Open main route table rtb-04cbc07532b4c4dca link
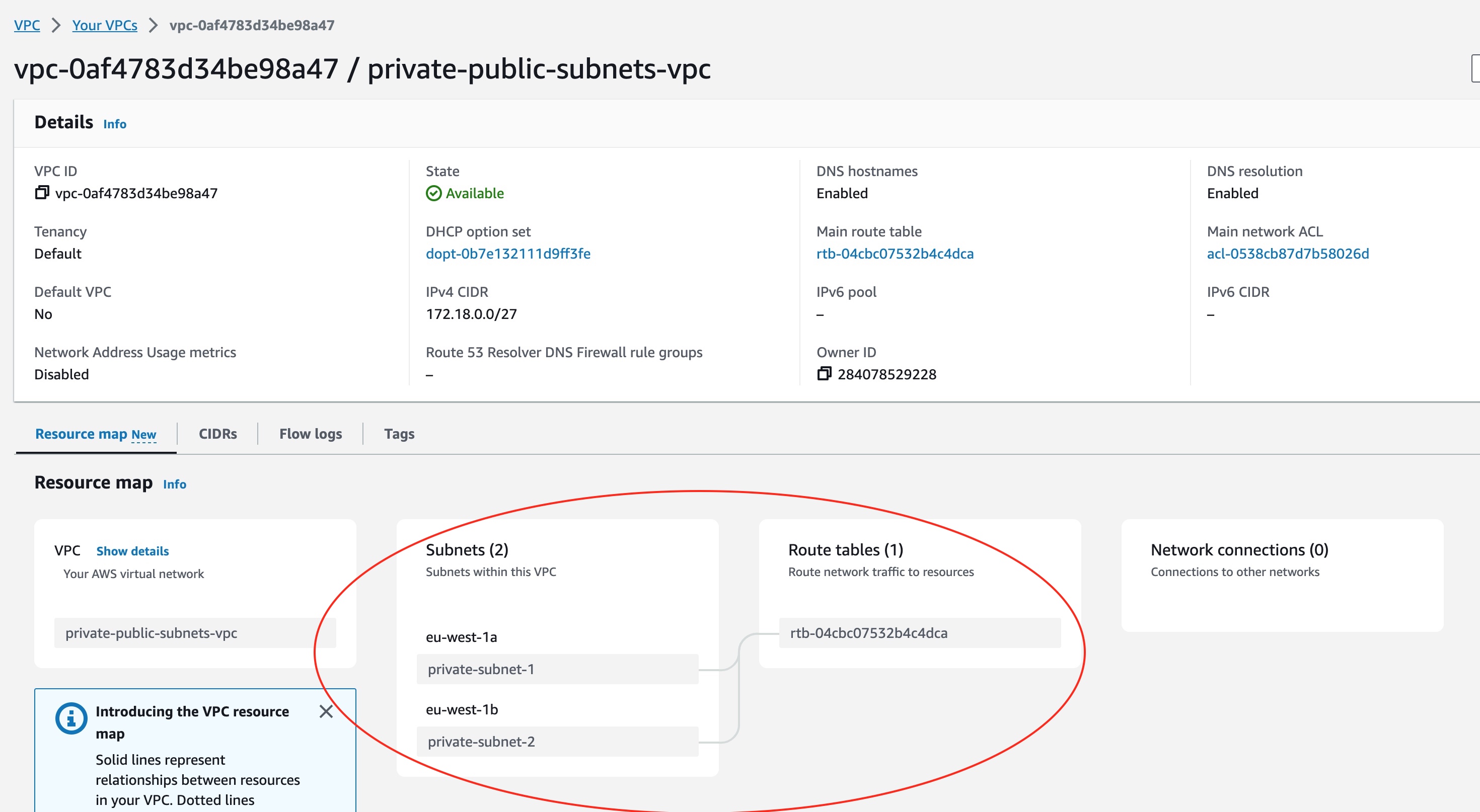This screenshot has width=1480, height=812. coord(895,254)
